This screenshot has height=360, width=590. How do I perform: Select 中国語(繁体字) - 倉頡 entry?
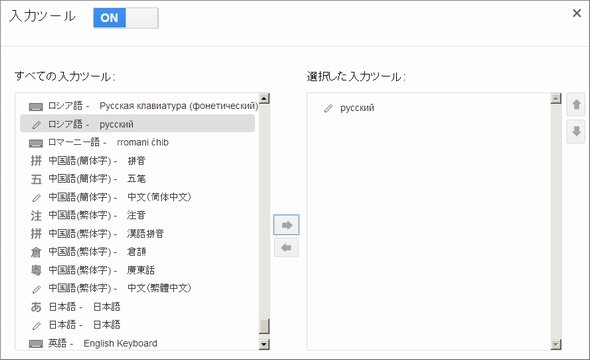click(137, 252)
